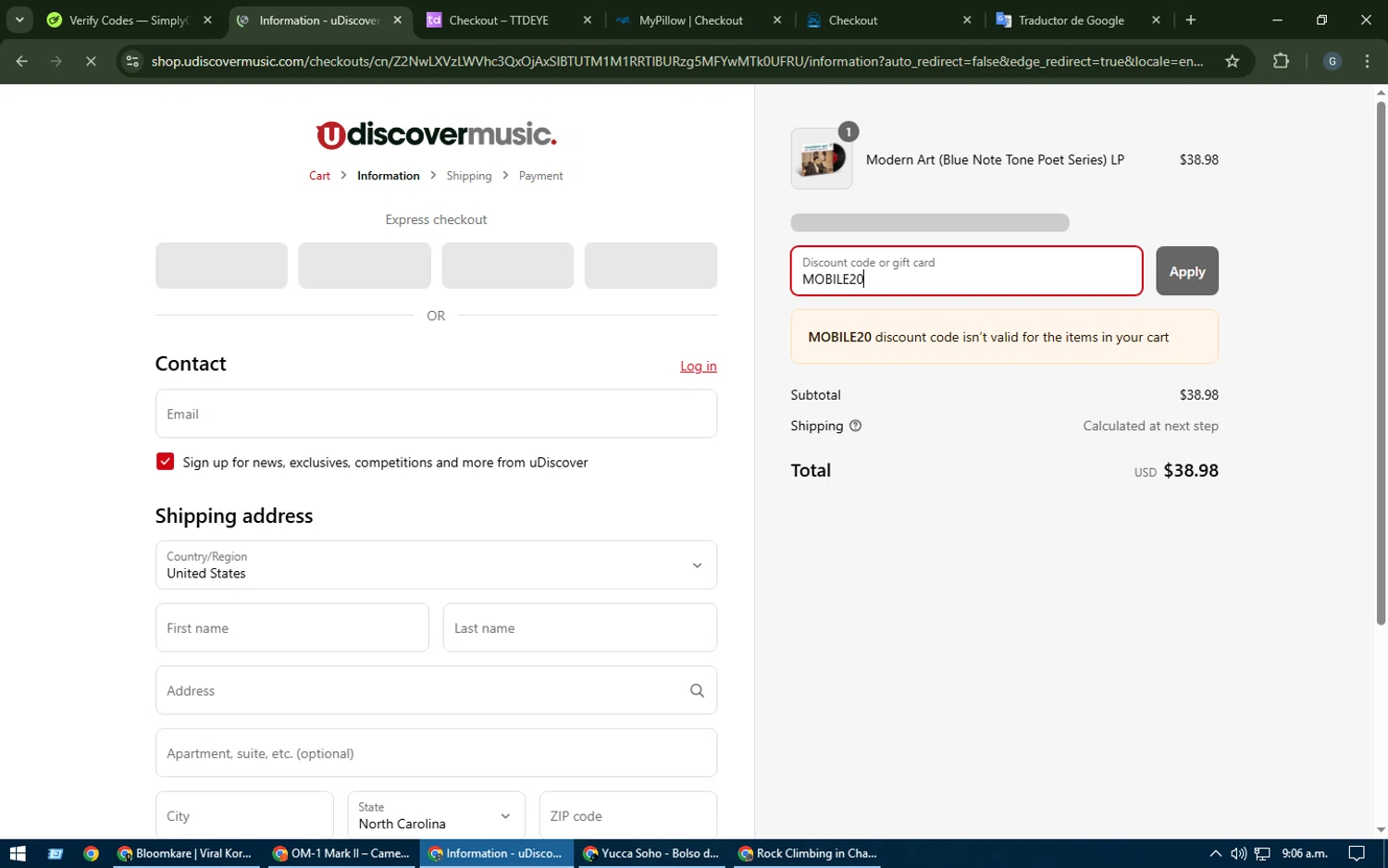Bookmark this page with the star icon
Viewport: 1388px width, 868px height.
pos(1232,61)
